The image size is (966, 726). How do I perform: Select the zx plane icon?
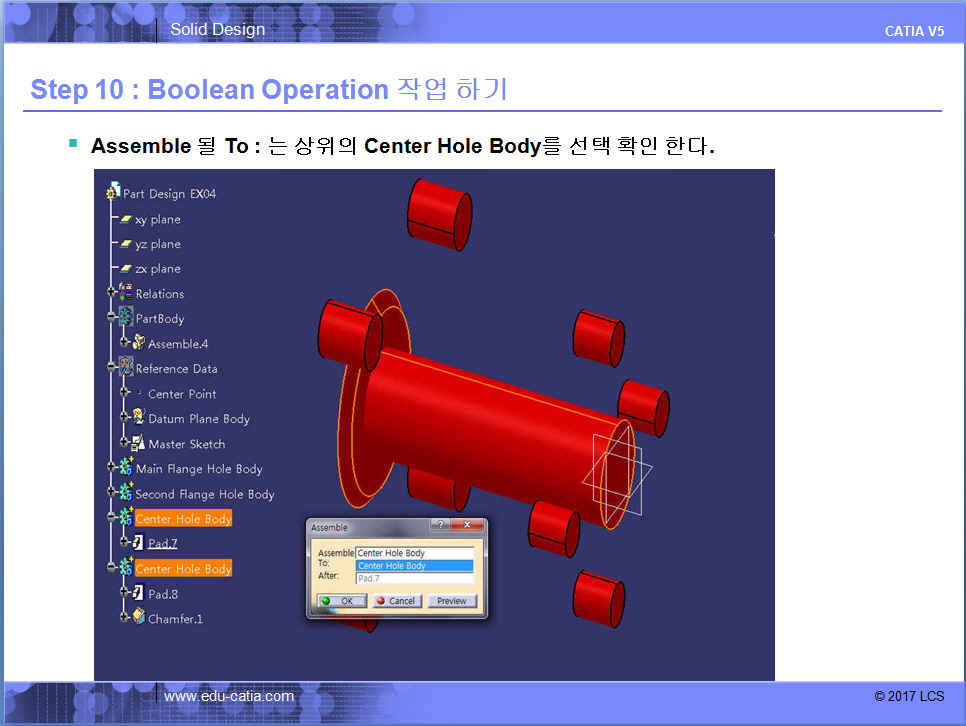[x=126, y=269]
